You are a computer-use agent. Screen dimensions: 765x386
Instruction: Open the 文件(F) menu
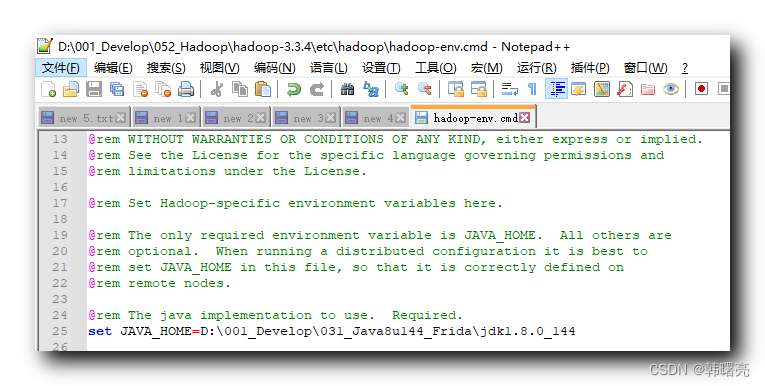(61, 68)
